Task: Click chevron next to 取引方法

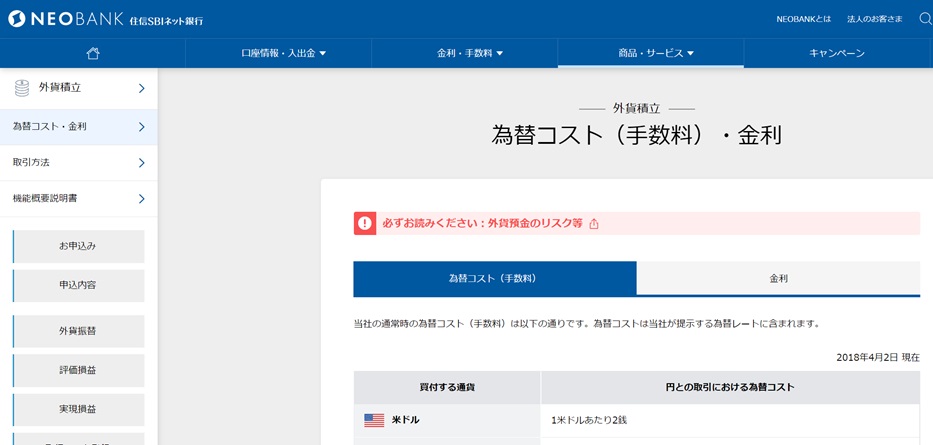Action: [142, 163]
